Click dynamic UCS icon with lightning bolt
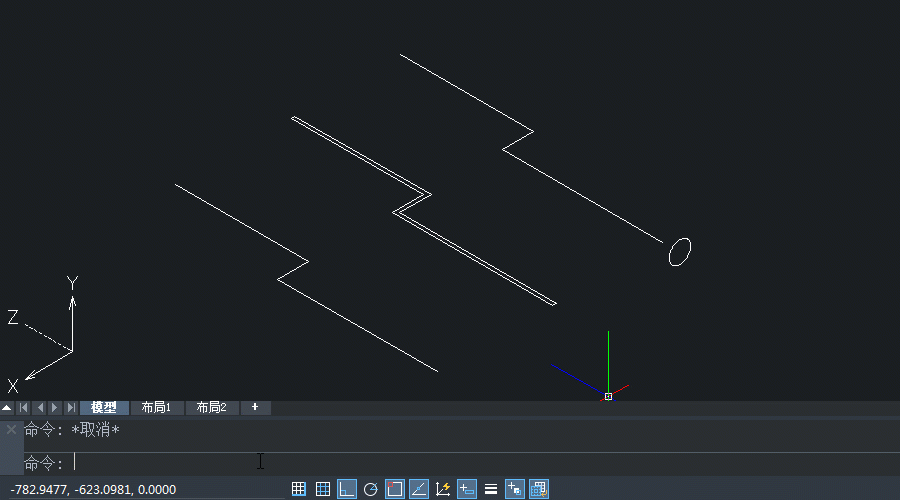The width and height of the screenshot is (900, 500). (x=443, y=489)
